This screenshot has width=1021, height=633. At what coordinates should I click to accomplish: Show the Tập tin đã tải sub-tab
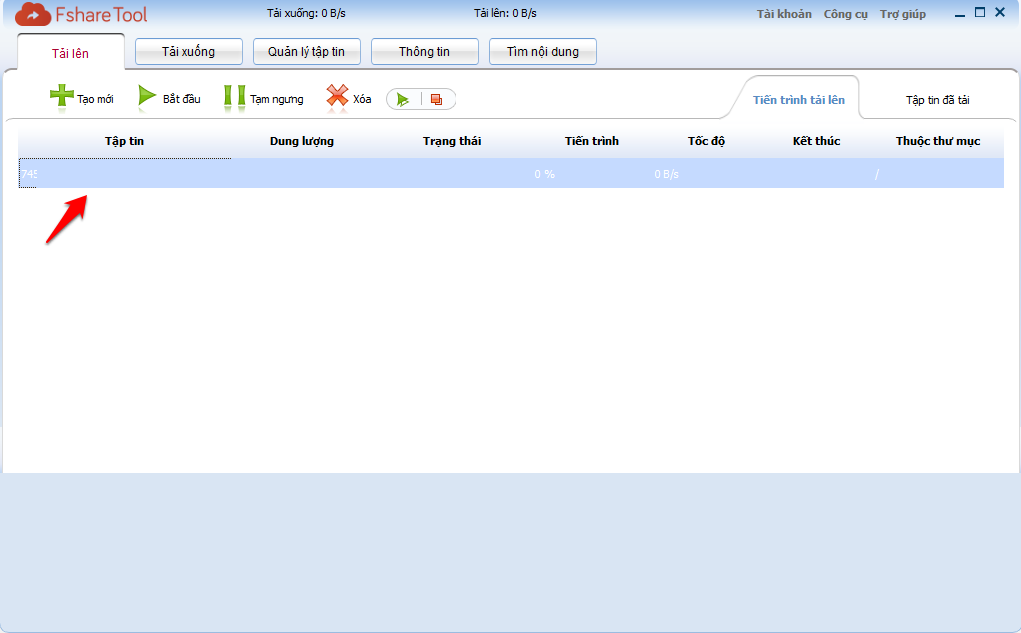point(937,100)
